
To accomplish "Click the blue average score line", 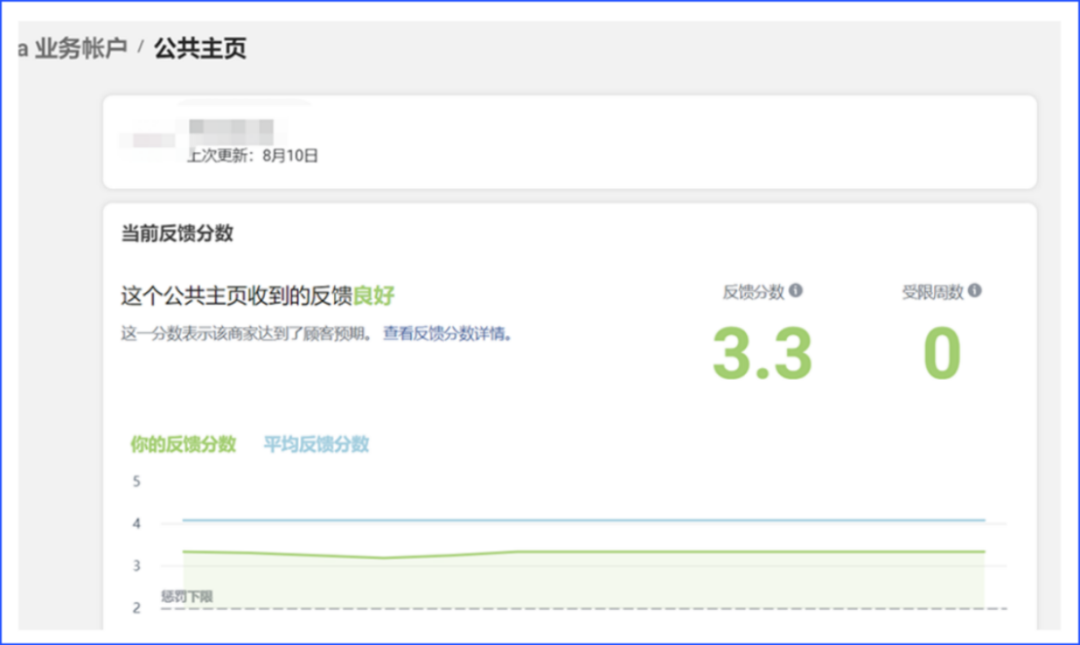I will [x=580, y=522].
